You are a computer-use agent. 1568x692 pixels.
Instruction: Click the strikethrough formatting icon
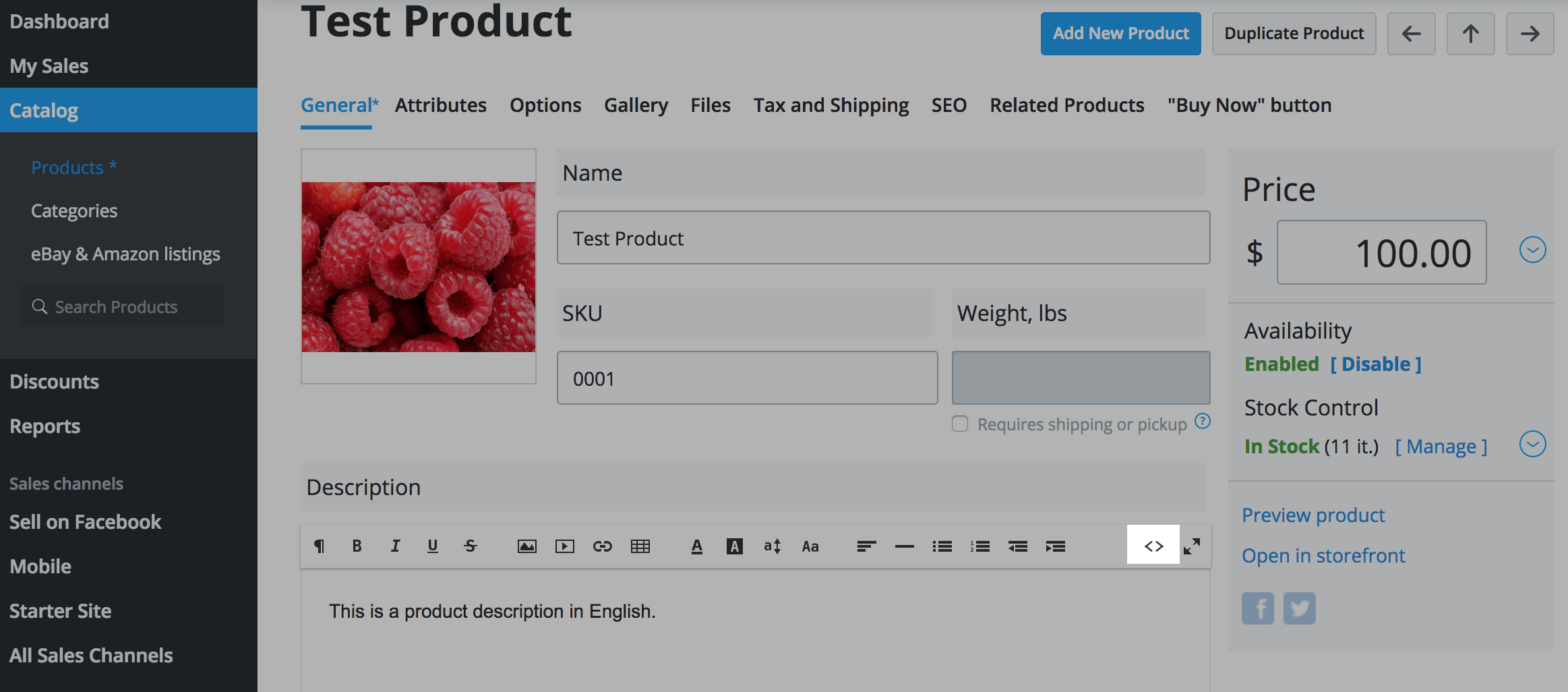pos(471,546)
